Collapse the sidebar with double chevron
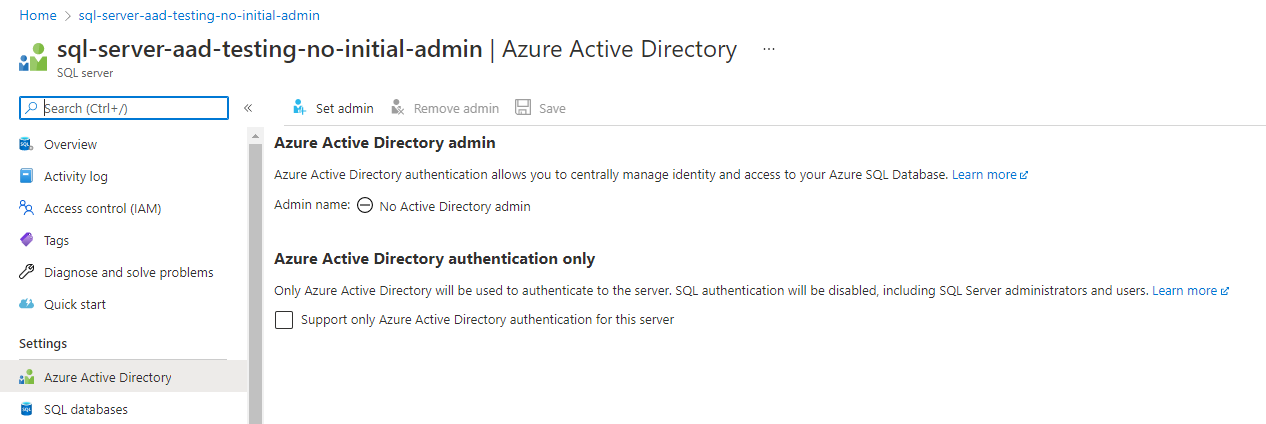The width and height of the screenshot is (1266, 424). pos(247,108)
